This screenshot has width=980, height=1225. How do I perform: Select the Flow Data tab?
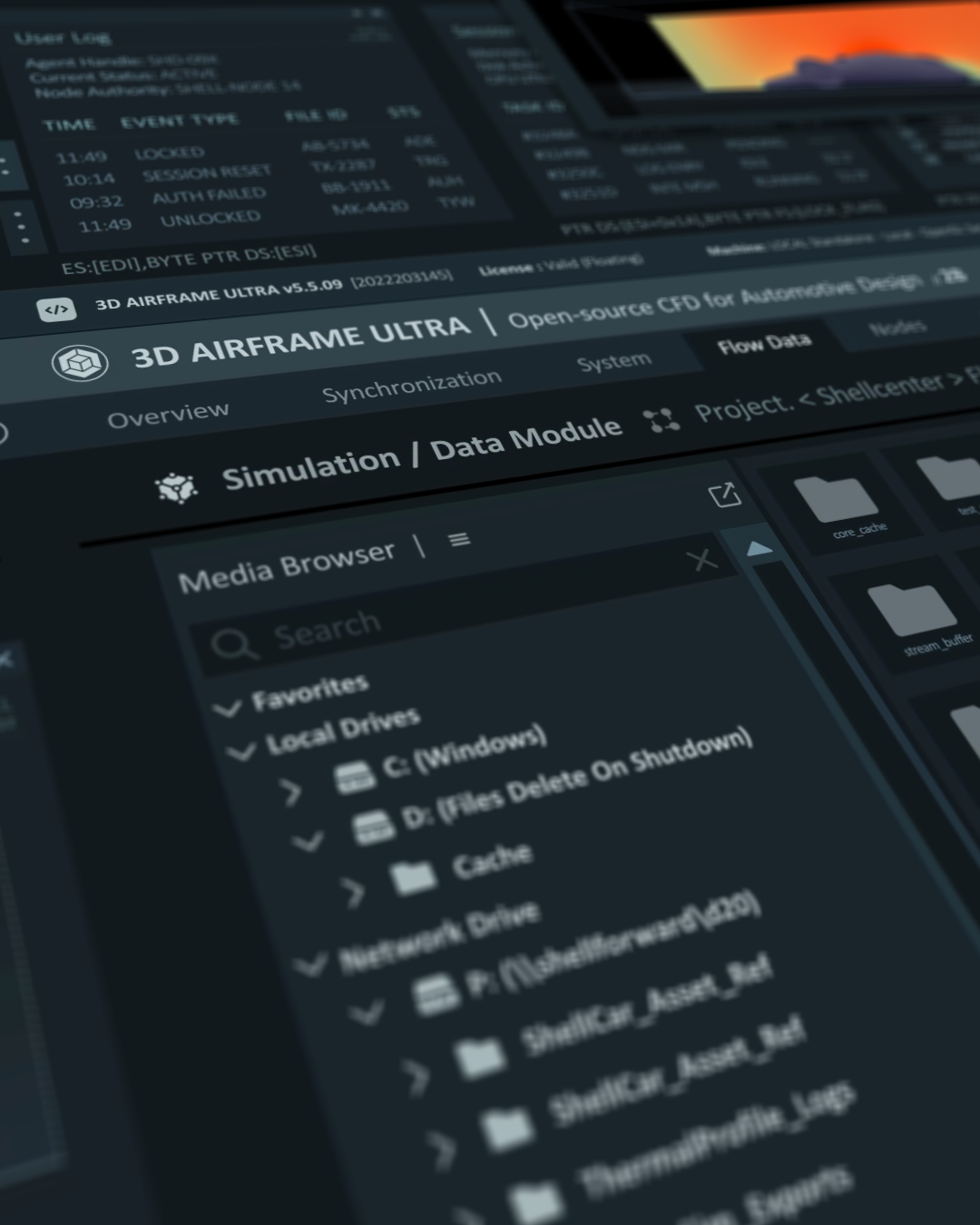point(763,343)
